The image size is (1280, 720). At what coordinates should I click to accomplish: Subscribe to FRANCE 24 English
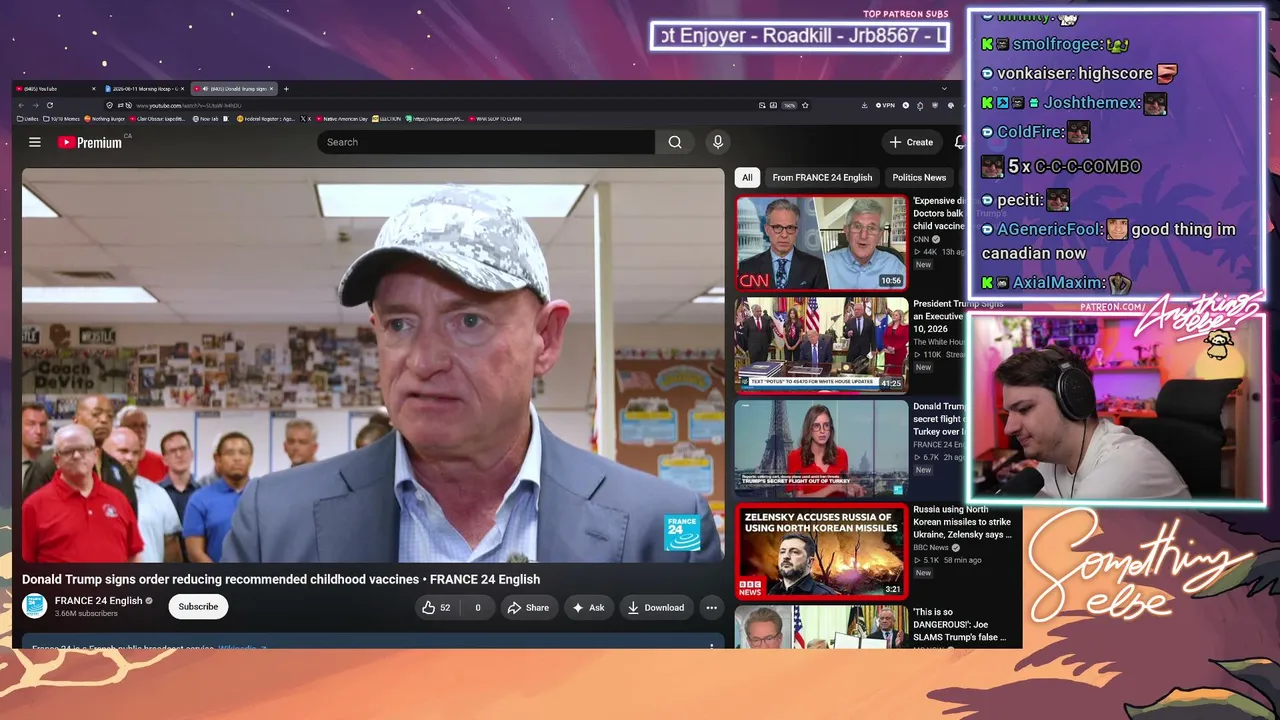(x=198, y=606)
